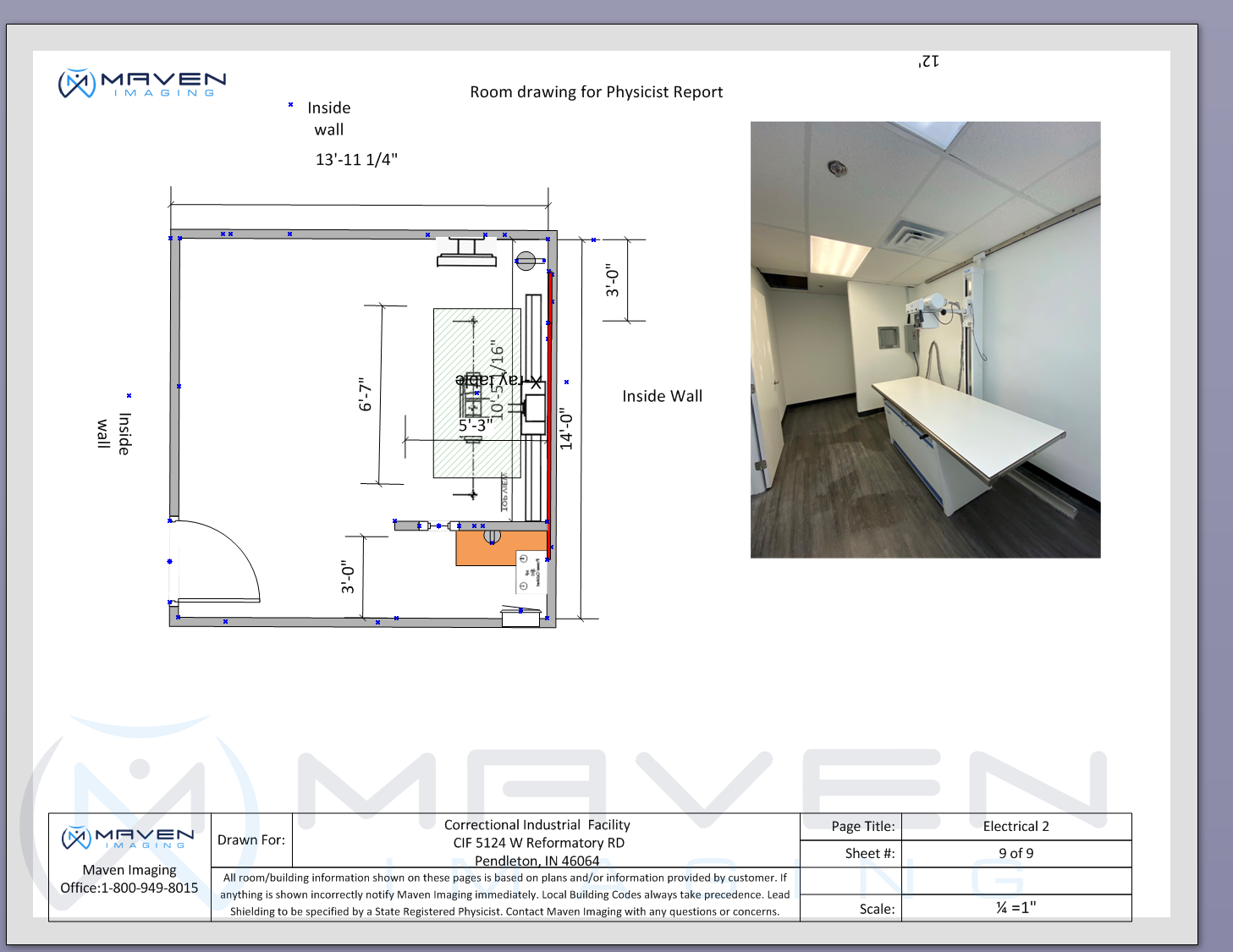The width and height of the screenshot is (1233, 952).
Task: Select the red shielding line along the right wall
Action: tap(550, 415)
